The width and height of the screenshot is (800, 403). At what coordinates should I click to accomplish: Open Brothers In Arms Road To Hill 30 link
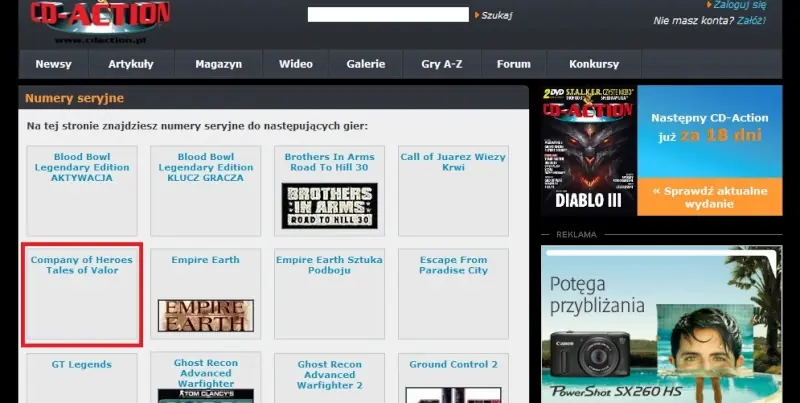tap(330, 162)
